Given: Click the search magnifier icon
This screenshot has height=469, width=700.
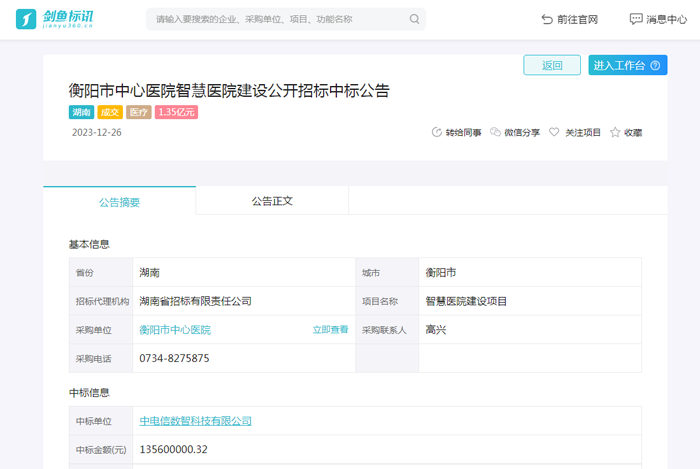Looking at the screenshot, I should pos(414,19).
